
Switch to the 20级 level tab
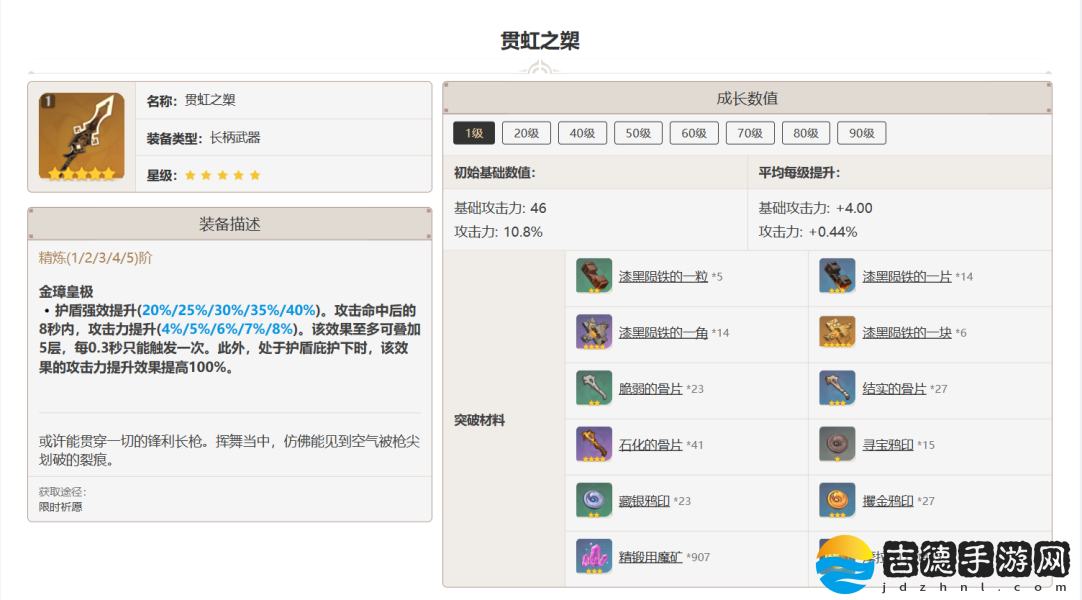click(x=526, y=133)
